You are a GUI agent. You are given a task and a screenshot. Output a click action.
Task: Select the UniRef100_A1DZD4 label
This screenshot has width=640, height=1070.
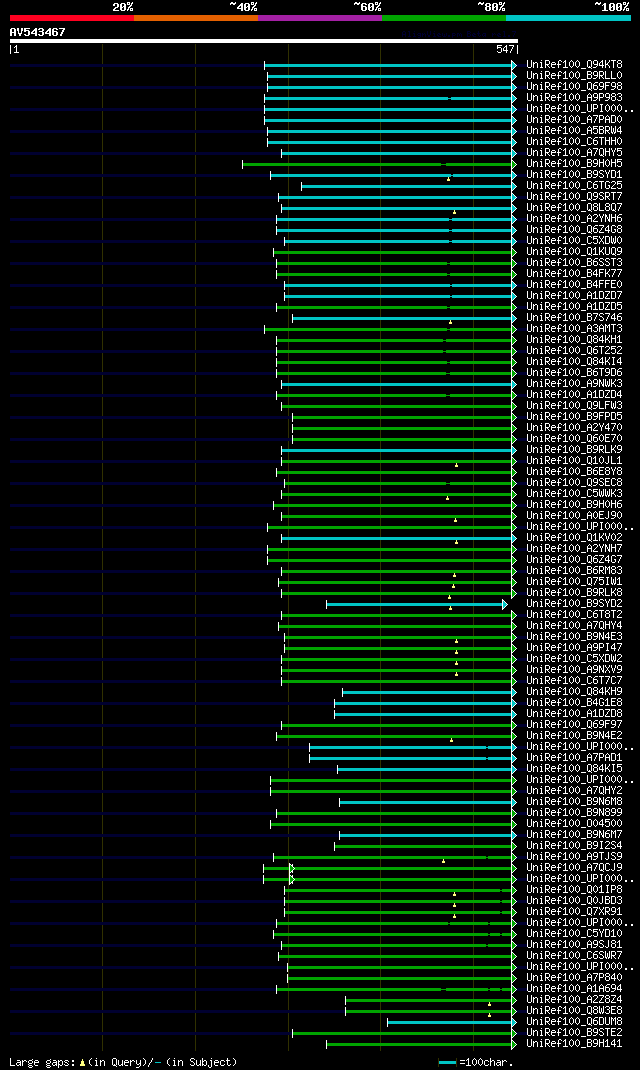click(x=574, y=394)
